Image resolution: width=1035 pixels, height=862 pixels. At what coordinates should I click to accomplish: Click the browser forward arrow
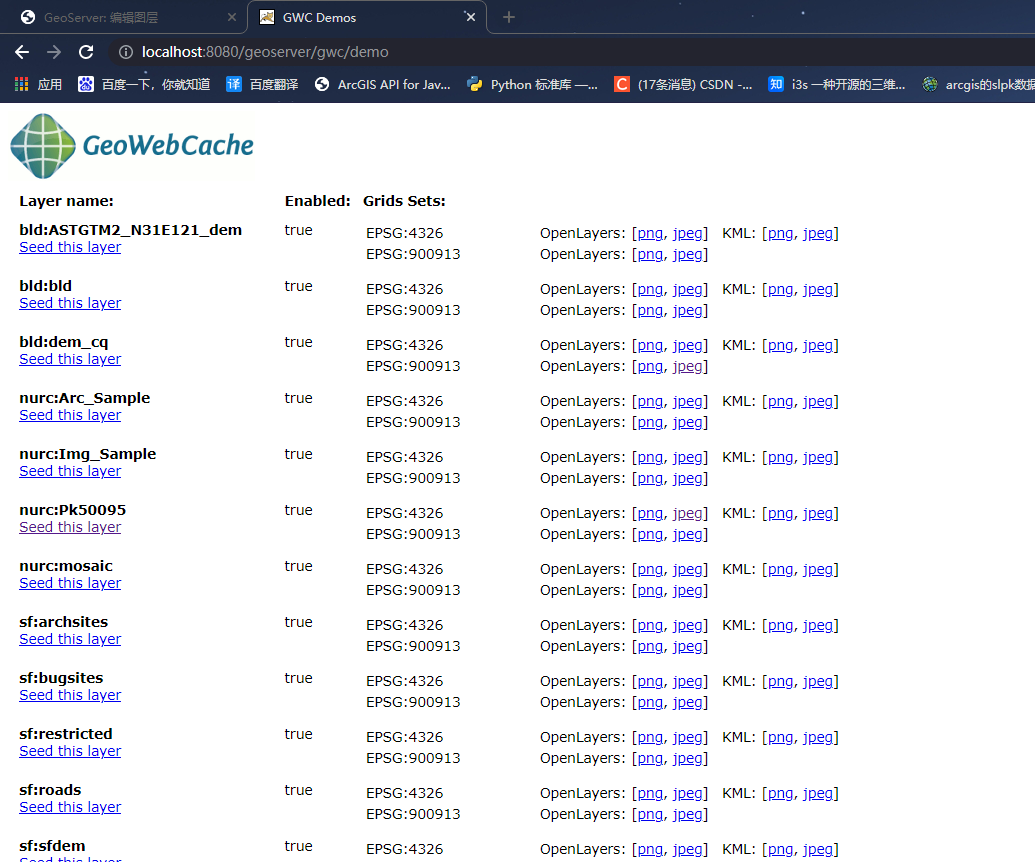(54, 52)
